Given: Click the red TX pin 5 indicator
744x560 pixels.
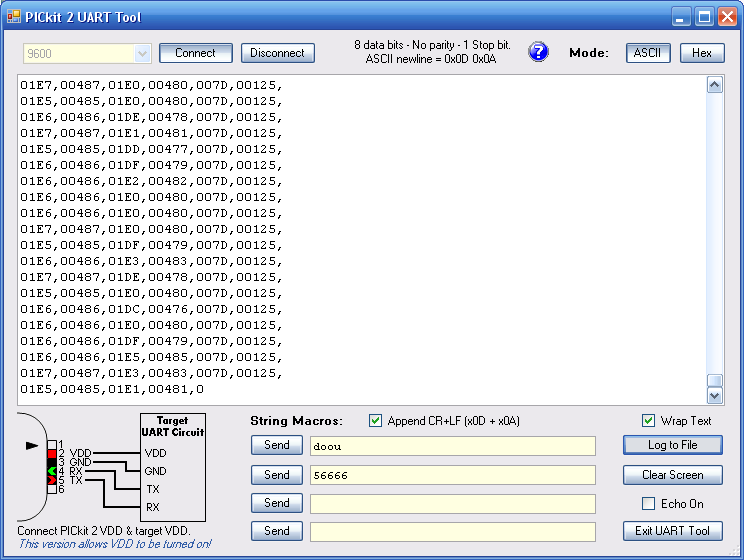Looking at the screenshot, I should 52,480.
